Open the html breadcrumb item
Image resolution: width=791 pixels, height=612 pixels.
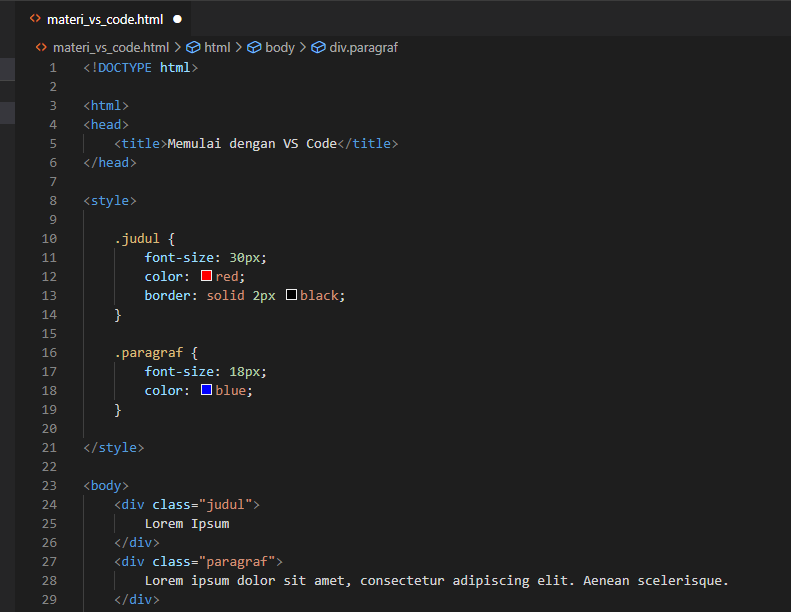[217, 47]
